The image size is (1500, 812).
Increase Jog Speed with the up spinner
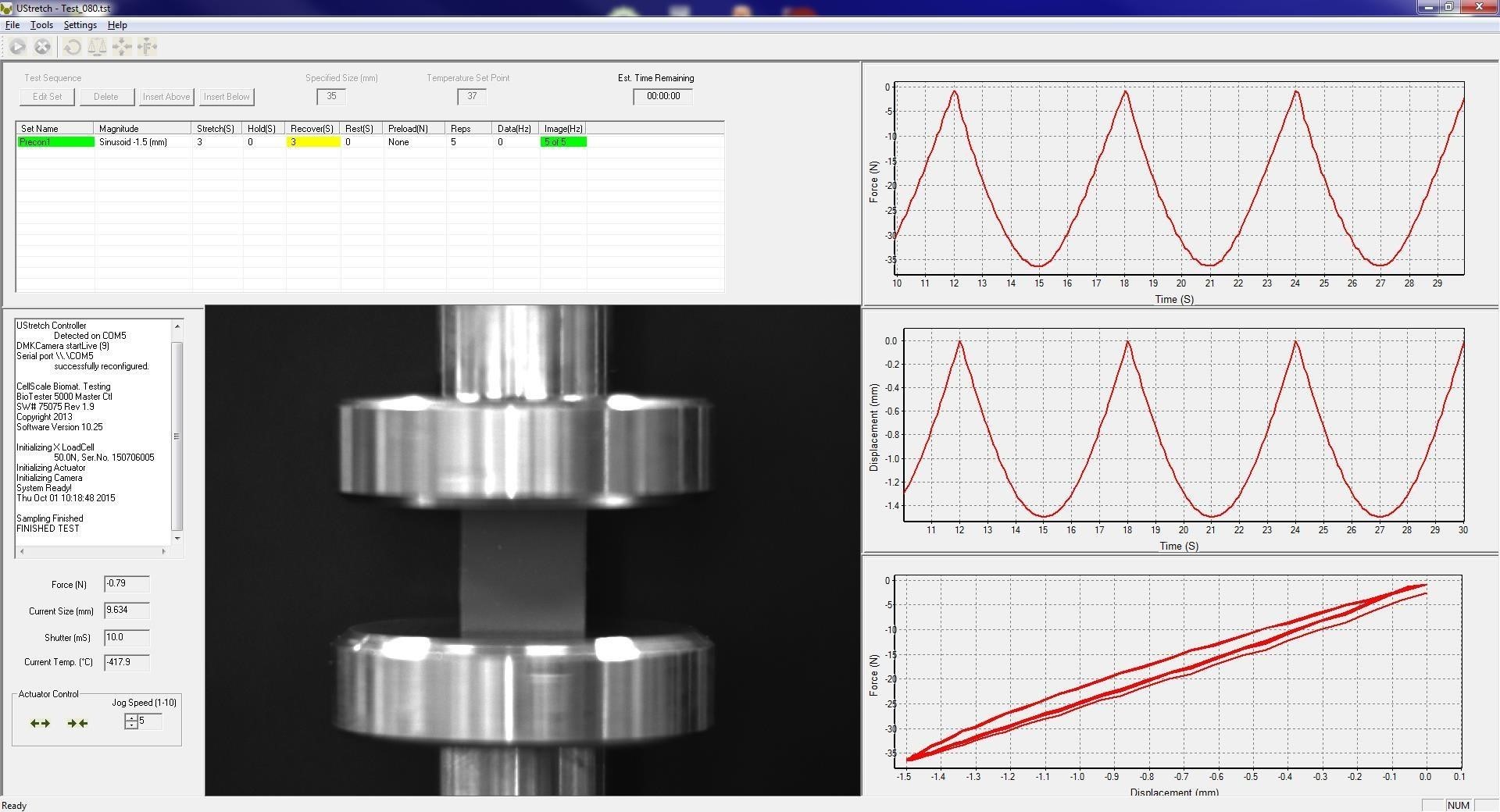click(x=131, y=718)
